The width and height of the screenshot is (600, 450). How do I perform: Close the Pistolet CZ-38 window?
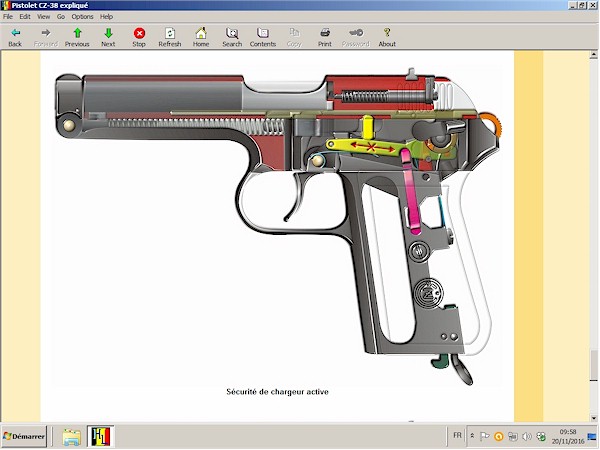click(x=592, y=5)
